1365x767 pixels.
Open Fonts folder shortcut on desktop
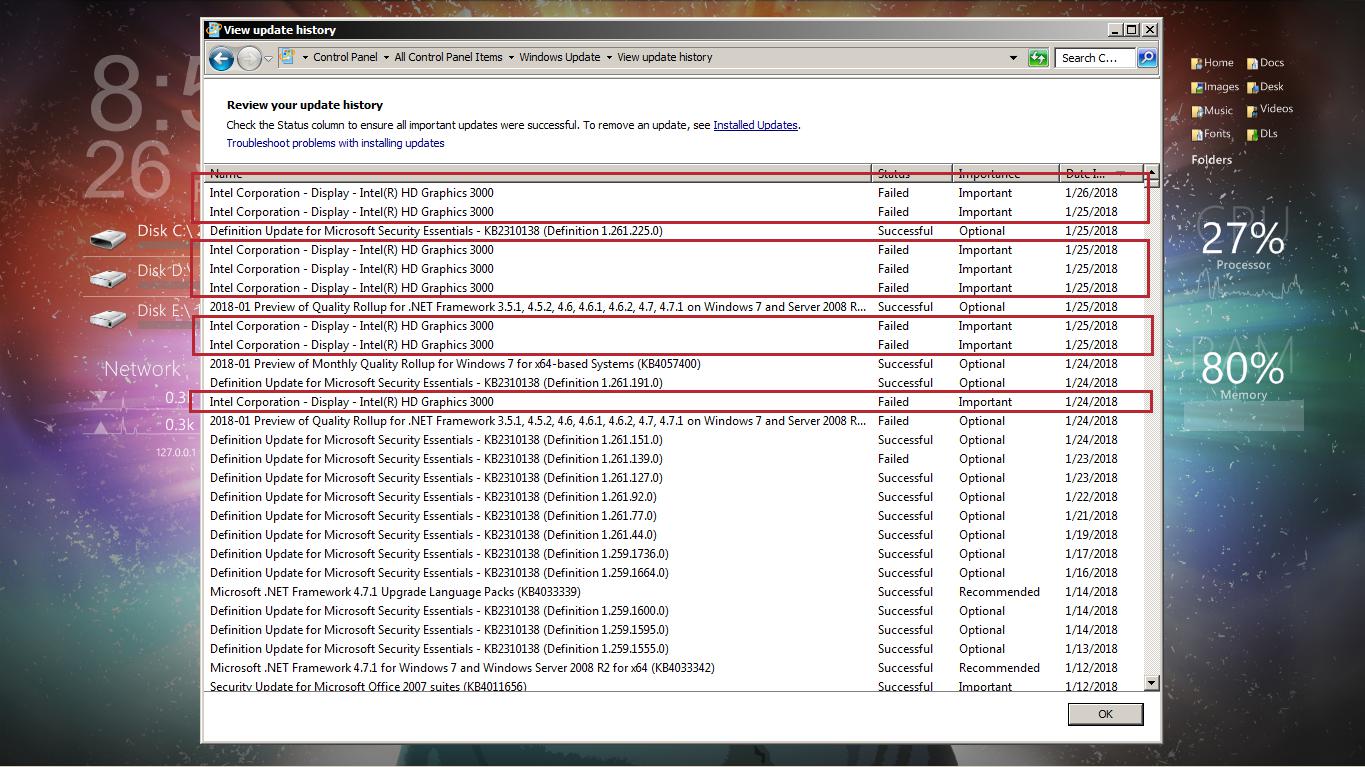coord(1211,134)
